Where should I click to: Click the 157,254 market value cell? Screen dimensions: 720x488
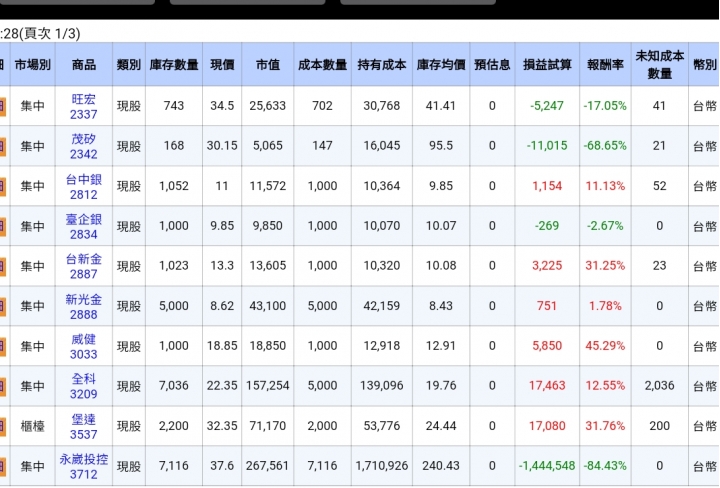pos(268,386)
